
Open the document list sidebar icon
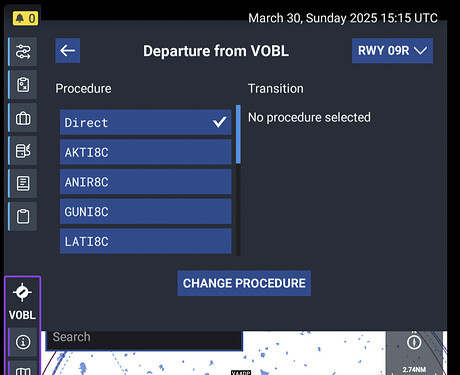click(x=23, y=184)
